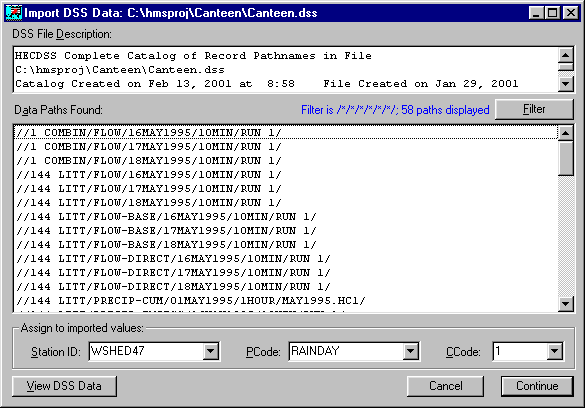Click the DSS File Description scrollbar thumb

566,67
